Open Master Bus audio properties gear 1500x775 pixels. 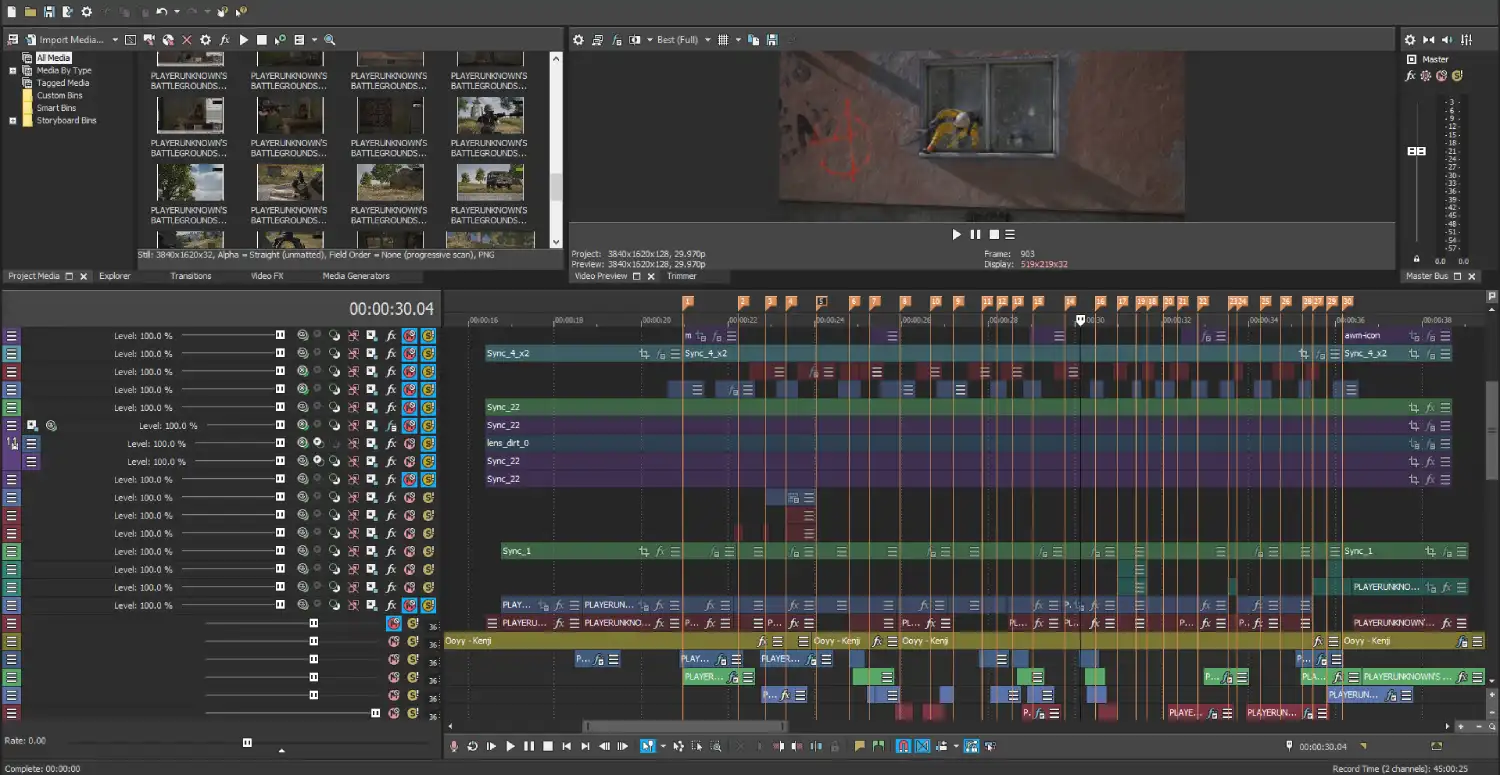click(1410, 40)
